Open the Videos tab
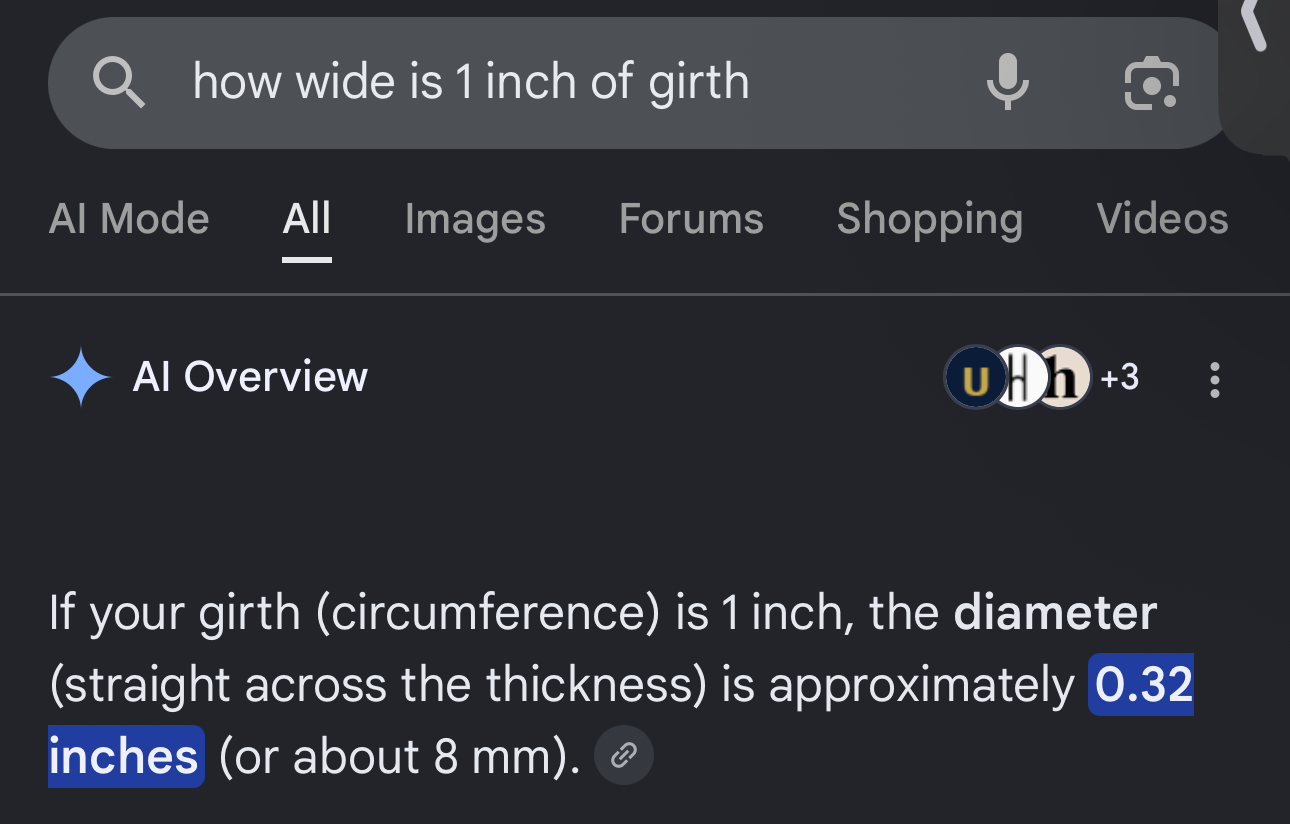1290x824 pixels. pyautogui.click(x=1162, y=218)
